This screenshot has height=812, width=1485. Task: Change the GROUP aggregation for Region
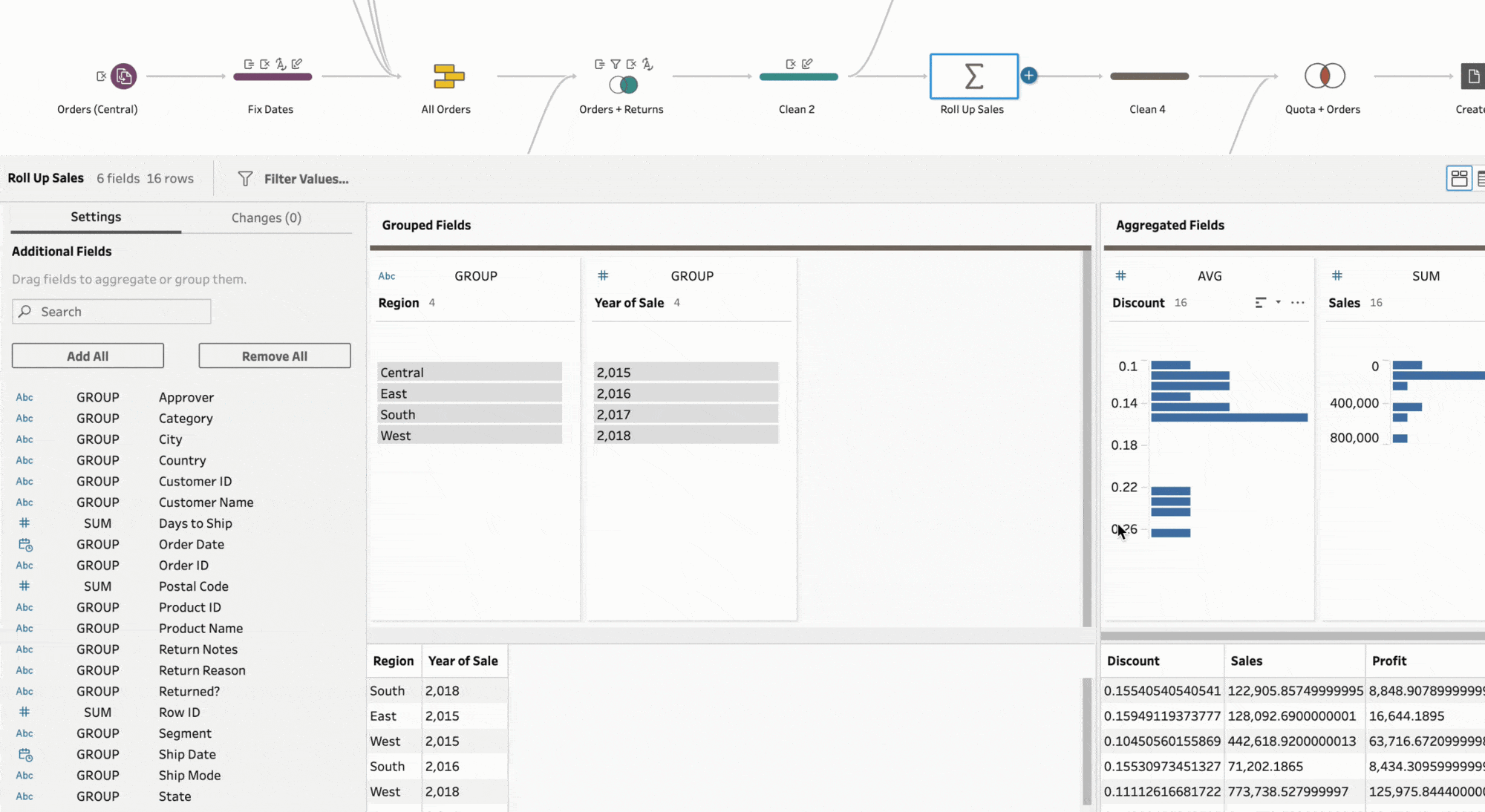(476, 276)
